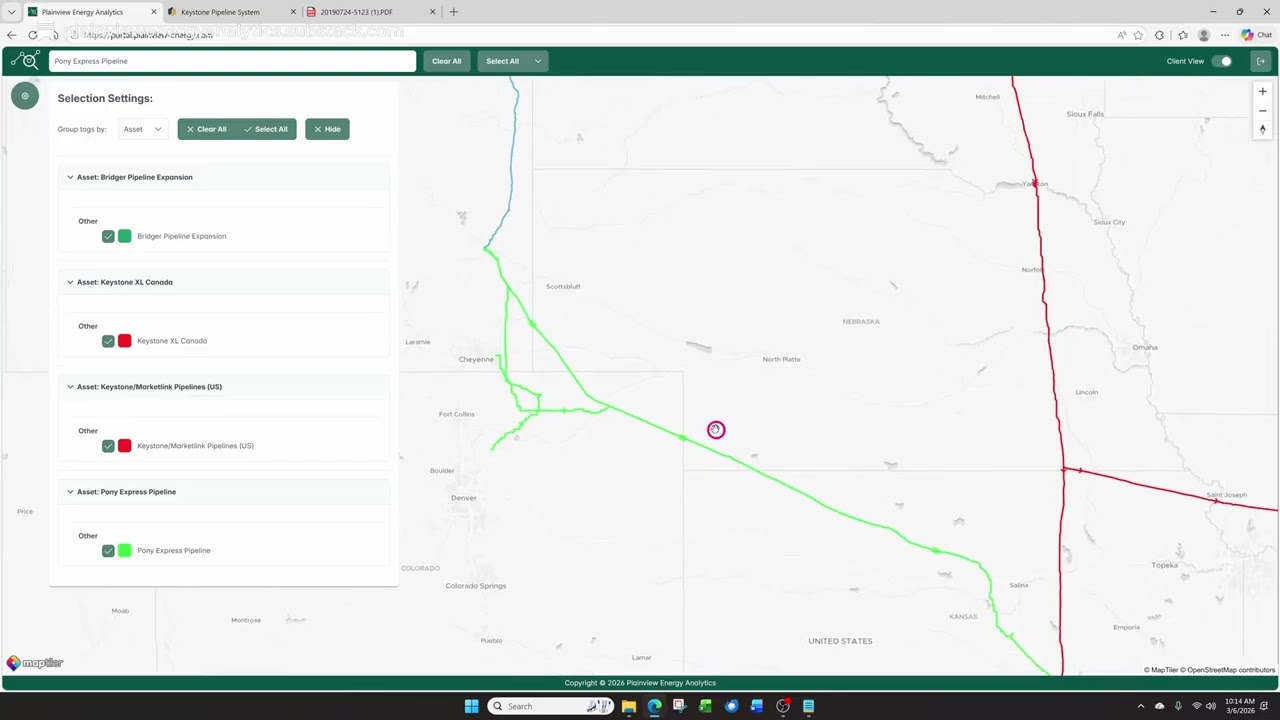Click the Selection Settings heading
The height and width of the screenshot is (720, 1280).
point(105,98)
